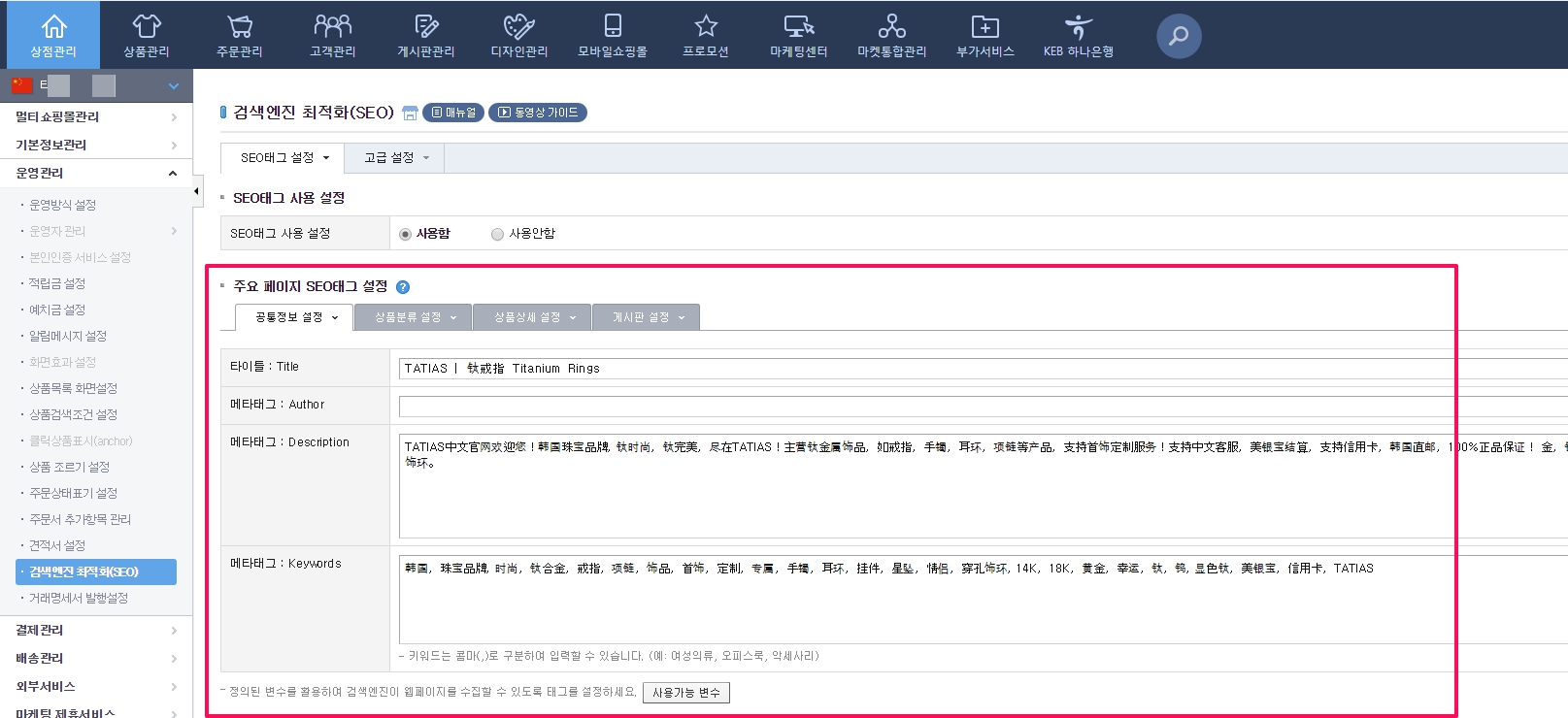Switch to the 고급 설정 tab
Viewport: 1568px width, 718px height.
[x=395, y=158]
